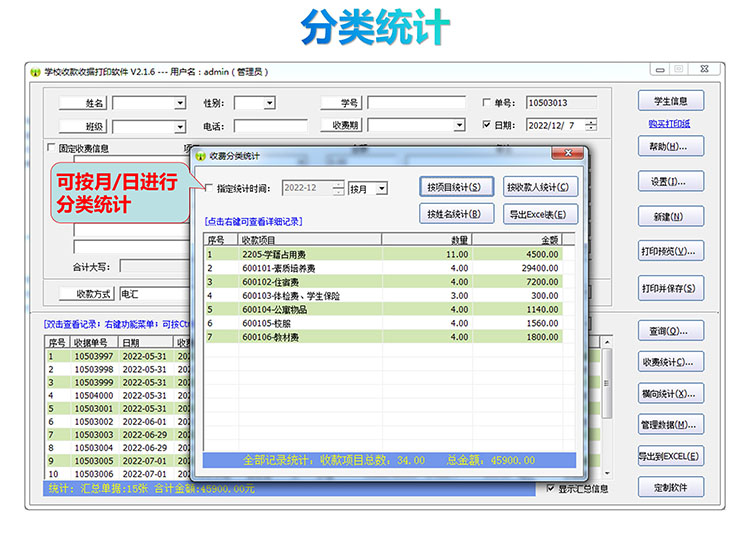Click the 学号 input field
This screenshot has width=750, height=538.
point(416,102)
